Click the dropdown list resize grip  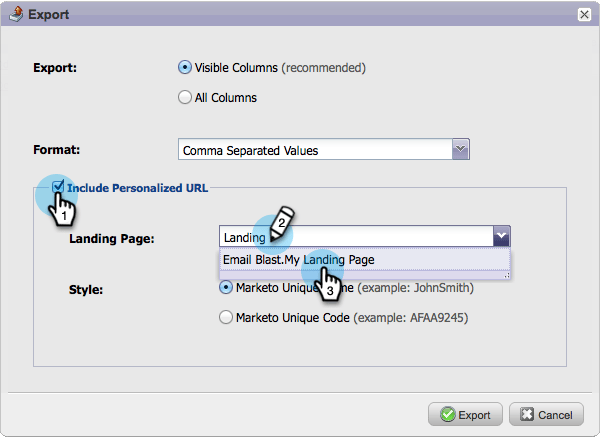pyautogui.click(x=506, y=273)
